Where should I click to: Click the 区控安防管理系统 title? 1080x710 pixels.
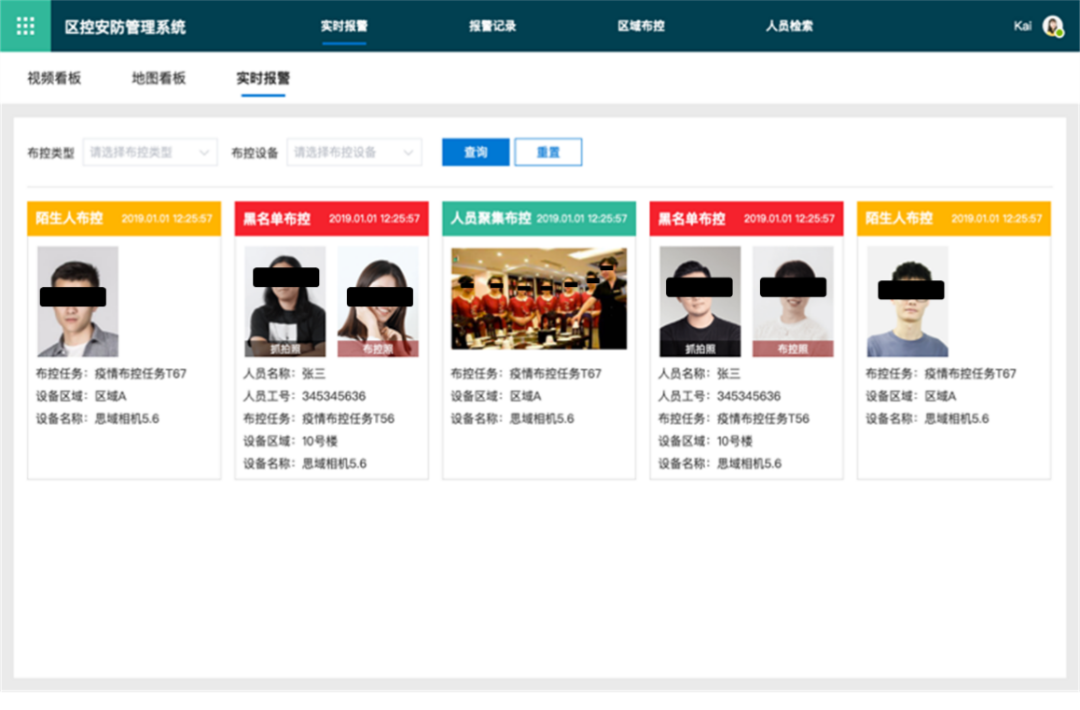[125, 27]
